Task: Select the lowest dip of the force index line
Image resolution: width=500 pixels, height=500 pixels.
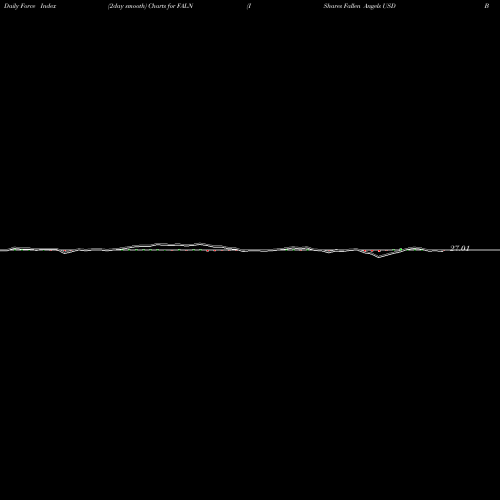Action: (379, 257)
